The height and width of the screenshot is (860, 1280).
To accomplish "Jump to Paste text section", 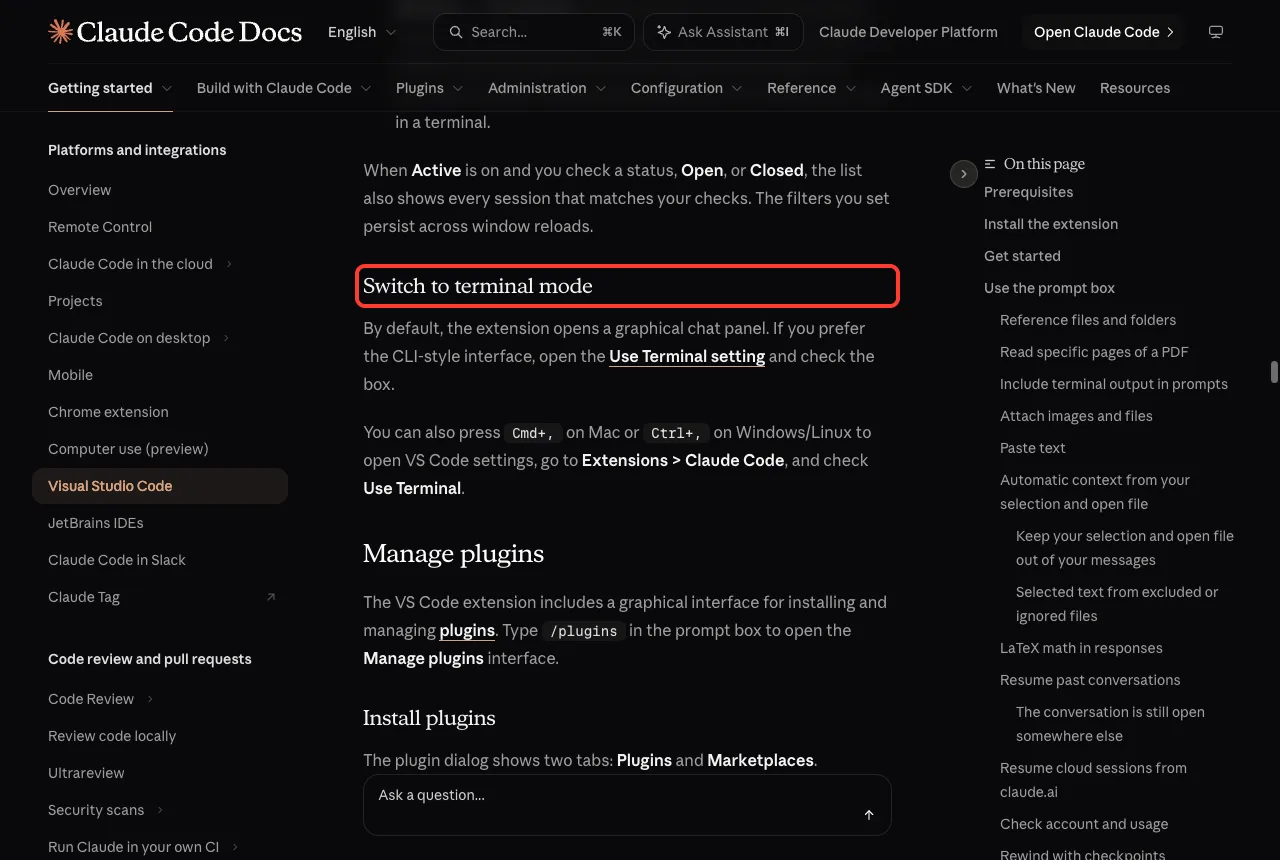I will coord(1032,448).
